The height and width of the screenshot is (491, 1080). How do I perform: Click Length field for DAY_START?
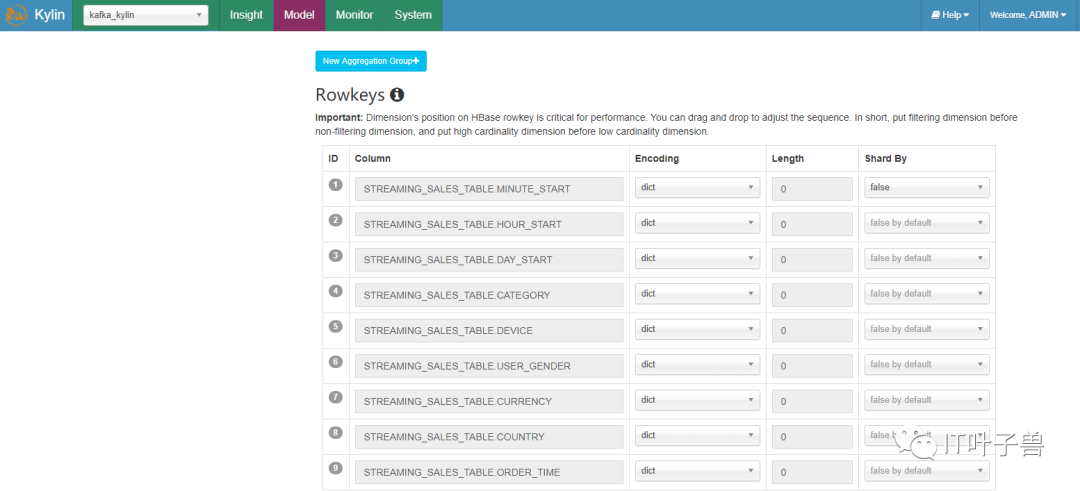click(x=812, y=260)
